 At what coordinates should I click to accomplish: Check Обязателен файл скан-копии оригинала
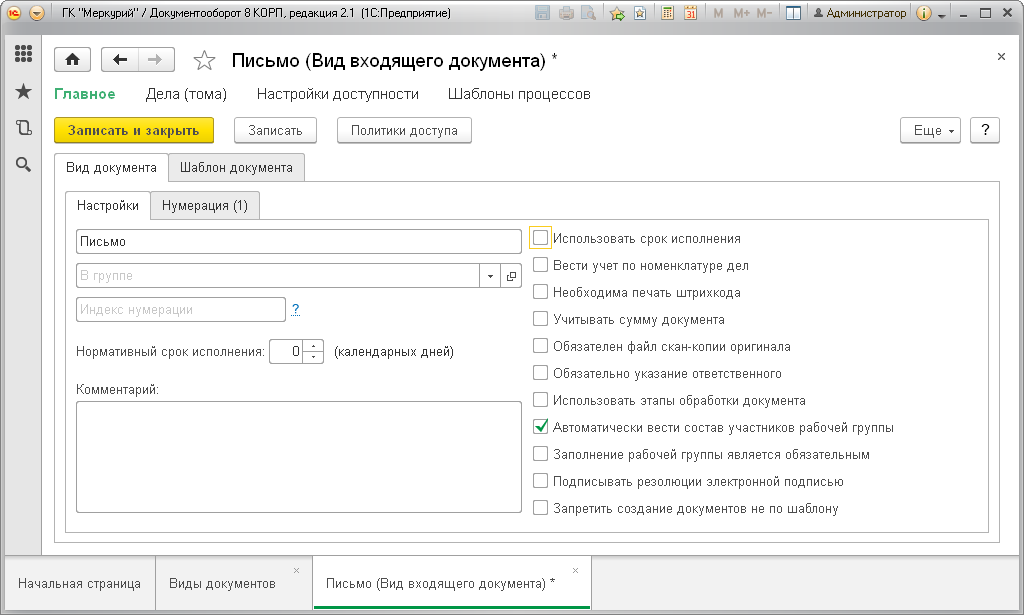pos(540,346)
